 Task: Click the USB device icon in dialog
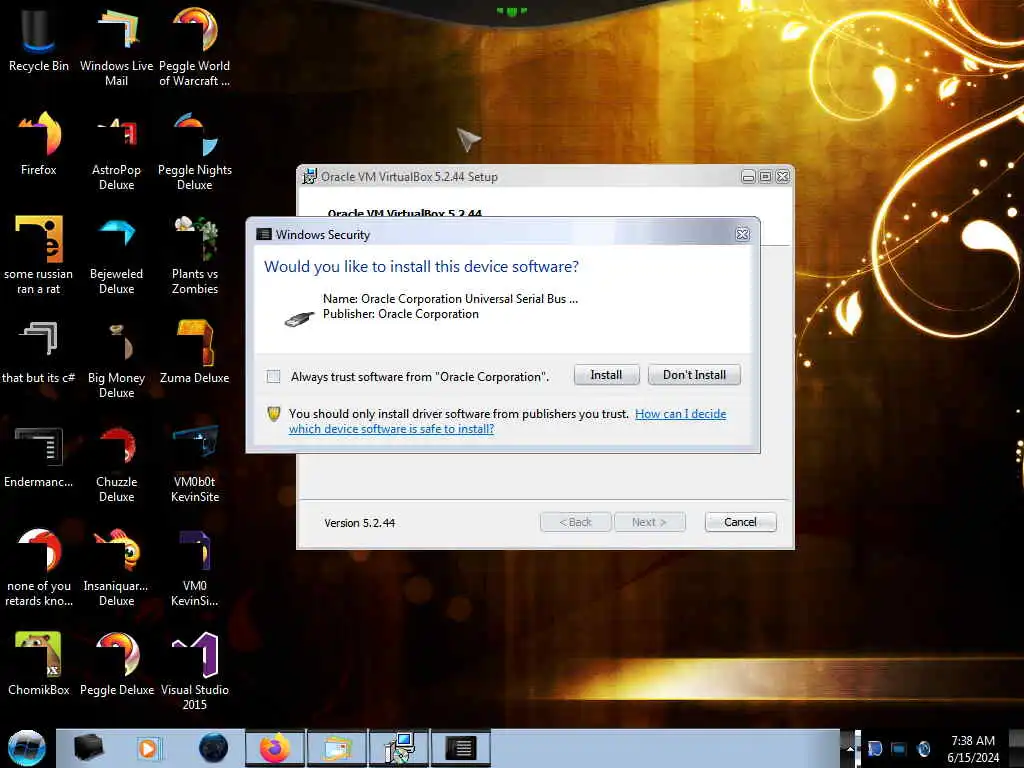click(299, 319)
